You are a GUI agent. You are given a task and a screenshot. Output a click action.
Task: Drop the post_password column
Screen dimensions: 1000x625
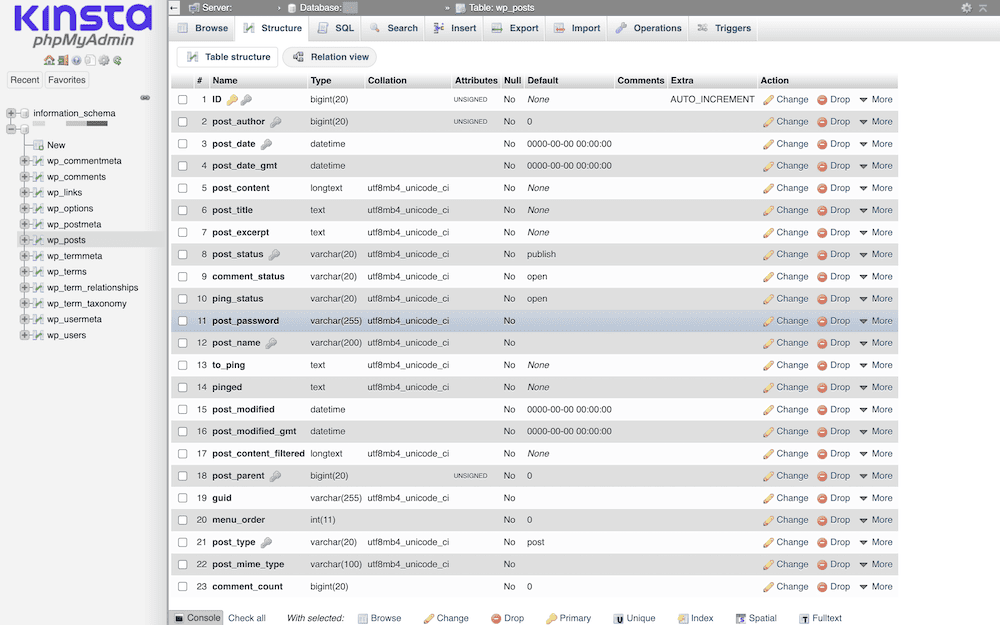[834, 321]
